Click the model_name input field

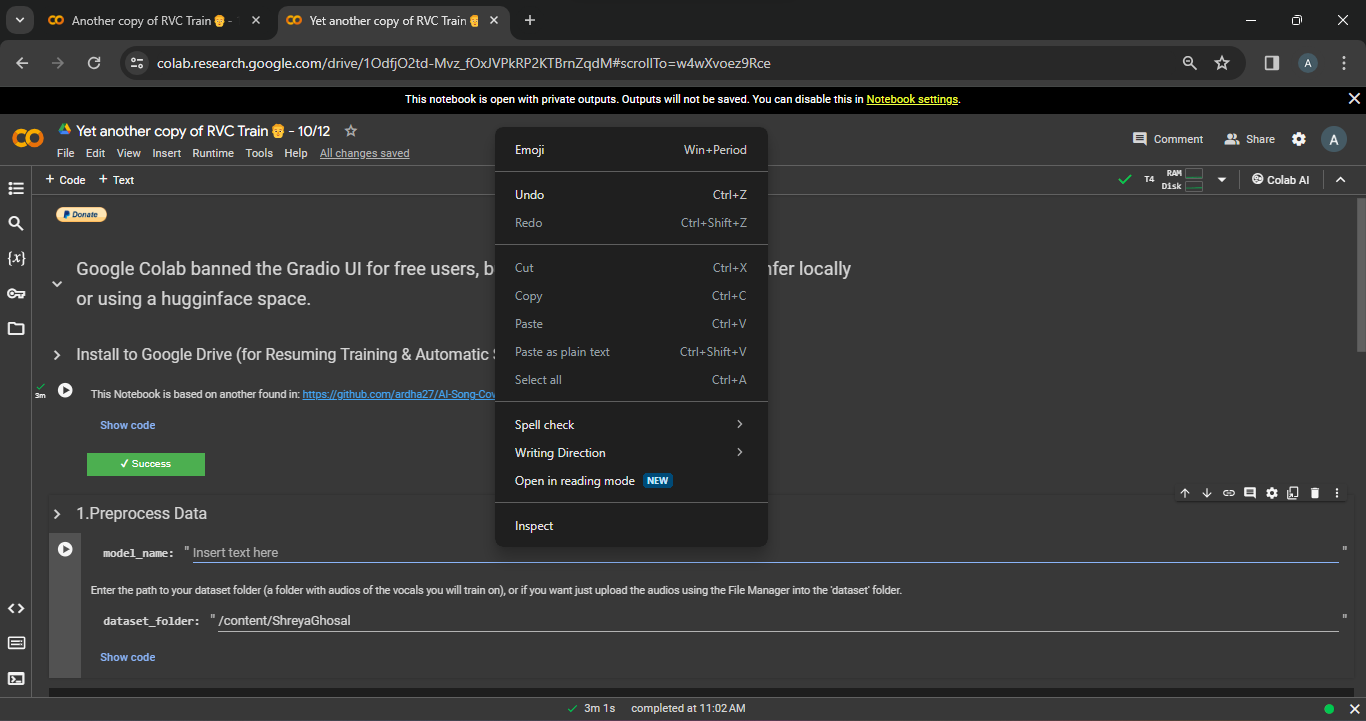[x=765, y=552]
